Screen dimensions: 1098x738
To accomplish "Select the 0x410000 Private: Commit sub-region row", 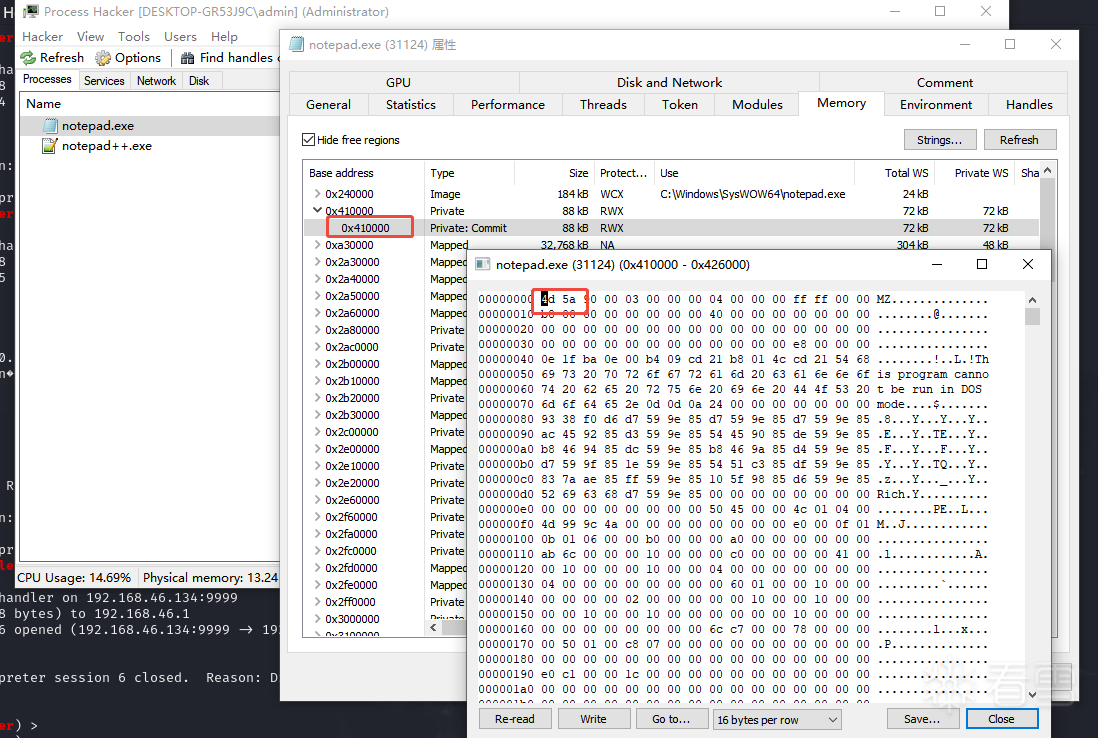I will (x=671, y=228).
